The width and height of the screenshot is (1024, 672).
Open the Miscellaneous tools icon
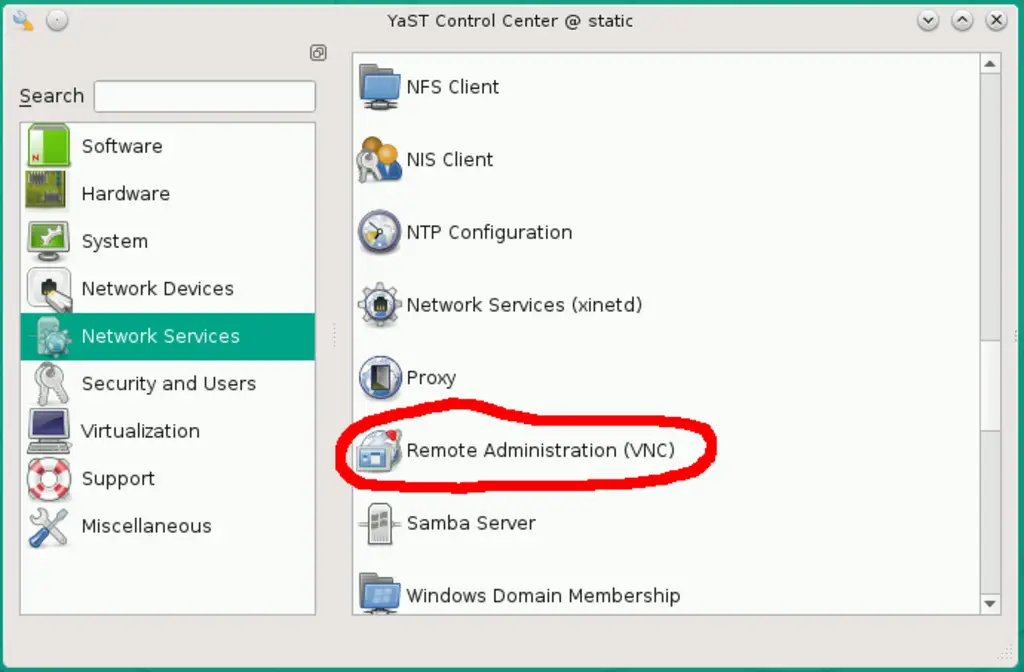tap(48, 526)
